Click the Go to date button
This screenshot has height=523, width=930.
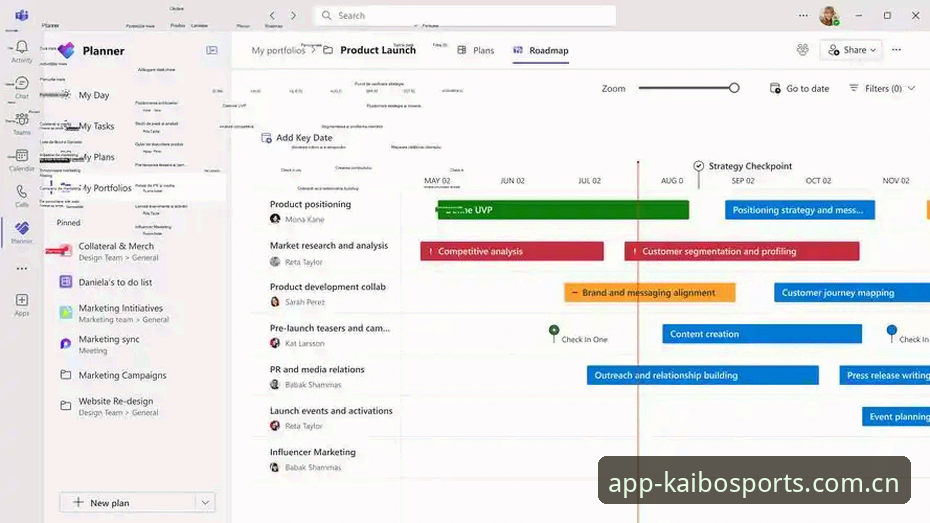pyautogui.click(x=799, y=88)
